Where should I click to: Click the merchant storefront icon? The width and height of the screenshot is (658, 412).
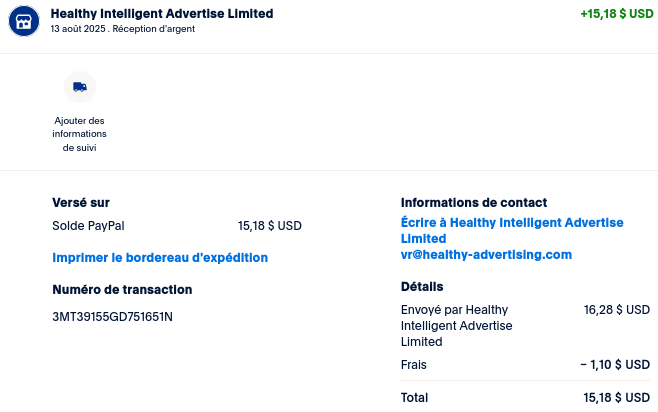click(24, 21)
